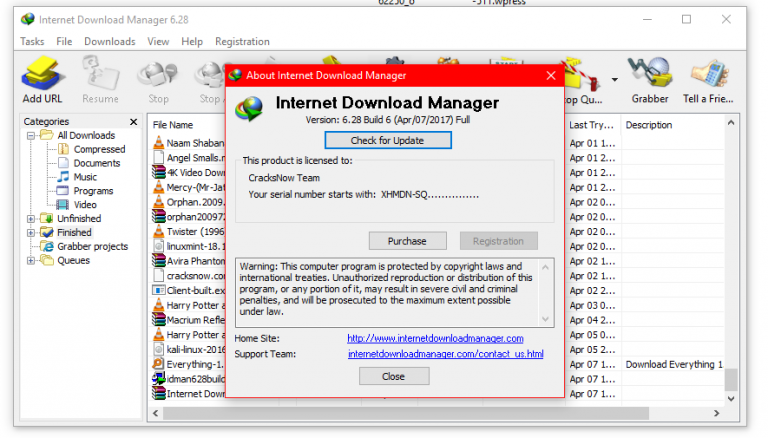Open the dropdown arrow beside Stop Queue

pos(614,79)
